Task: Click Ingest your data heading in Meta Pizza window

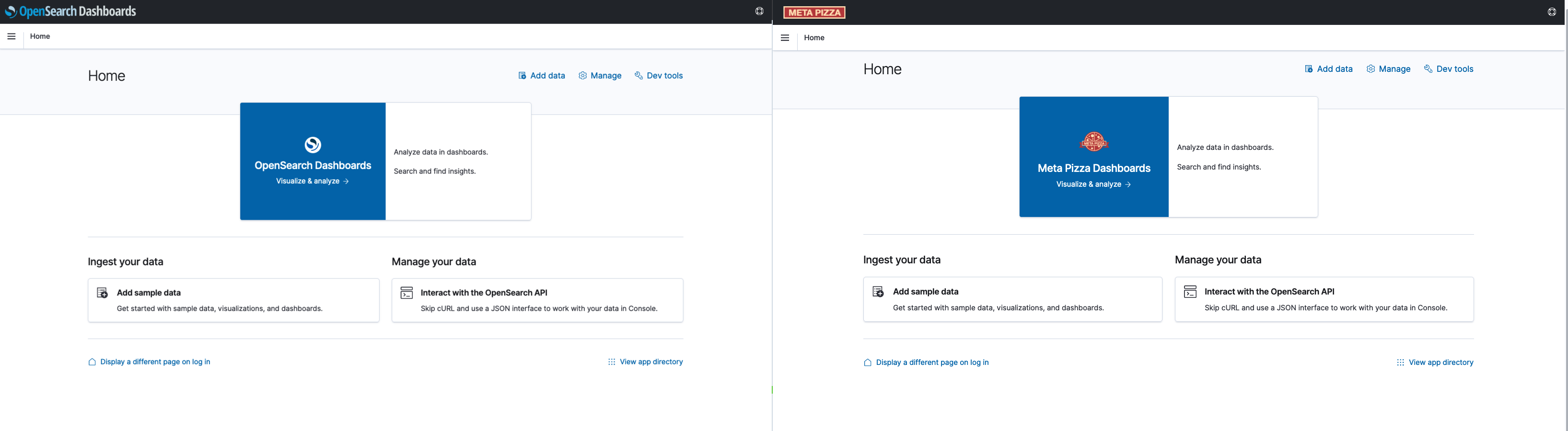Action: [902, 260]
